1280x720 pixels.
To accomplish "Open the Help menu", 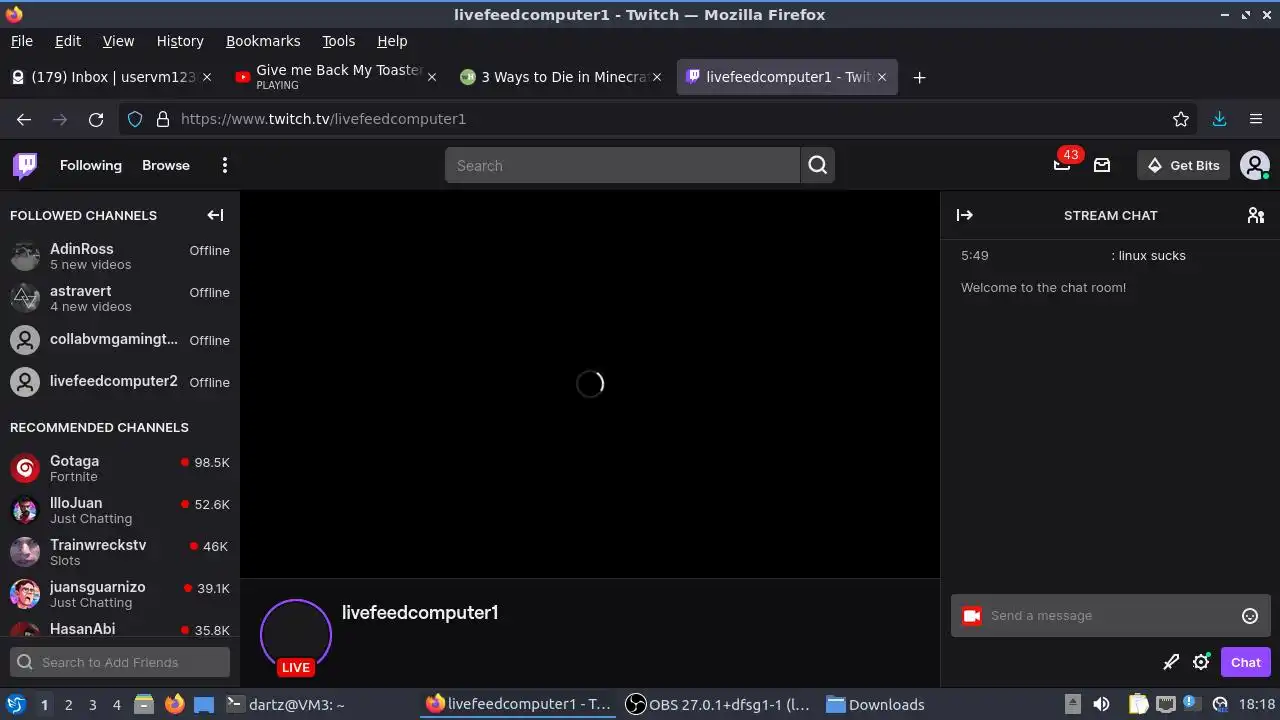I will (392, 41).
